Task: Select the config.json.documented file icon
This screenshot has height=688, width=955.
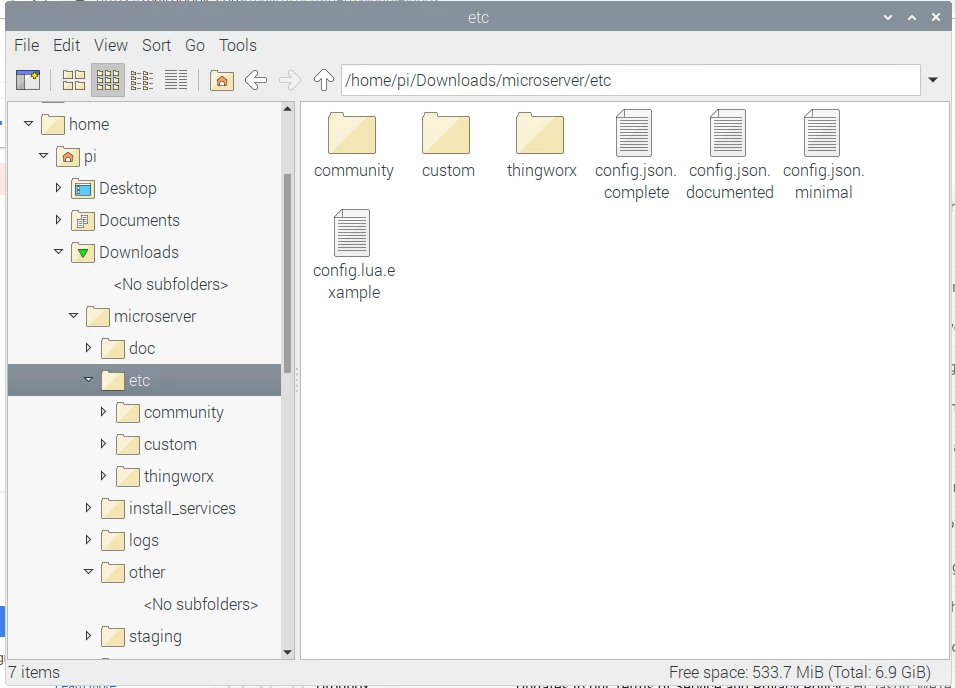Action: (x=728, y=133)
